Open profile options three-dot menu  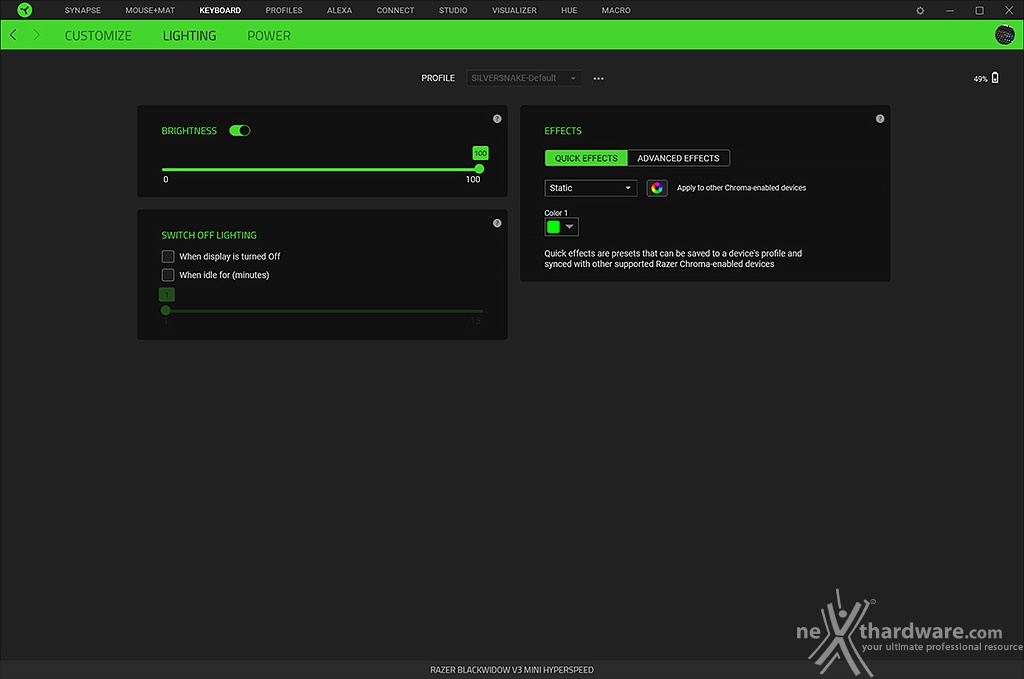[598, 78]
